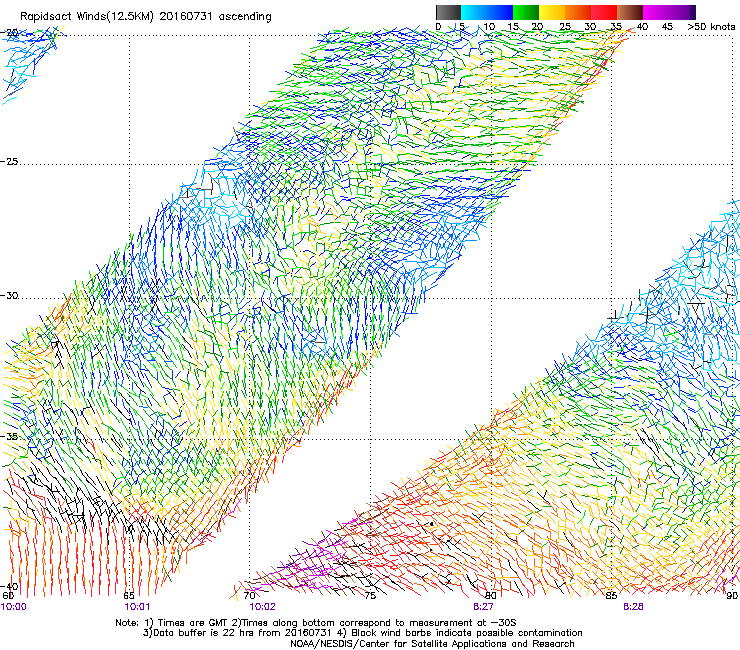
Task: Click the gray 0-5 knots legend swatch
Action: [x=448, y=12]
